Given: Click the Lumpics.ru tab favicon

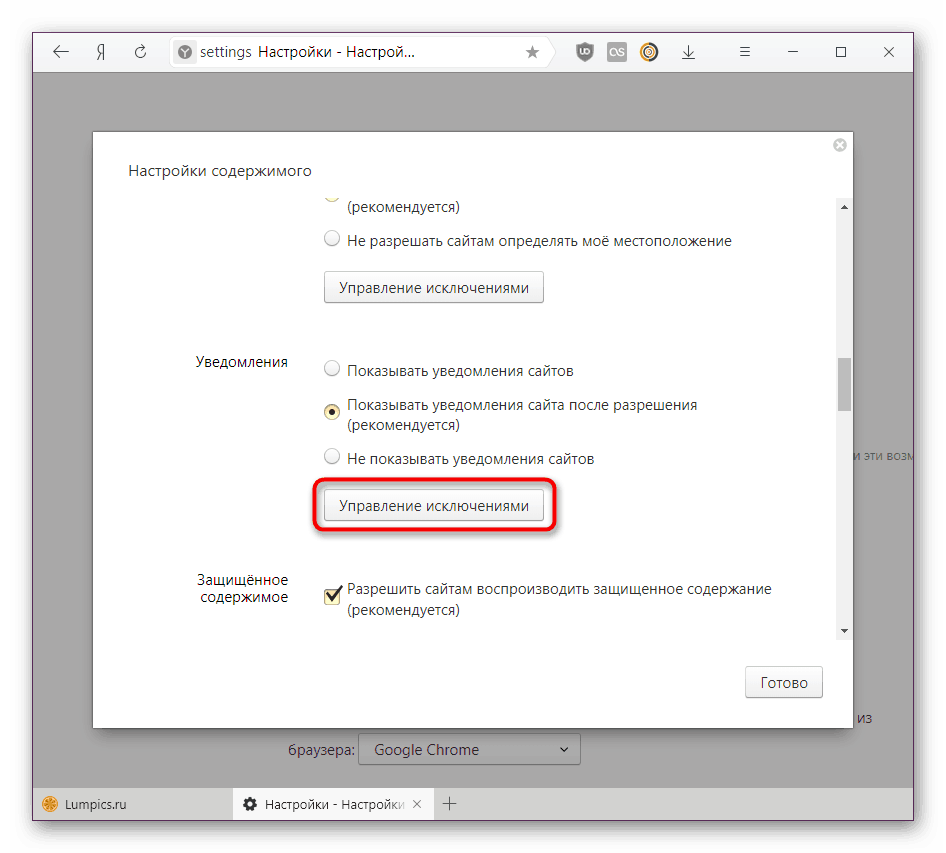Looking at the screenshot, I should (x=50, y=804).
